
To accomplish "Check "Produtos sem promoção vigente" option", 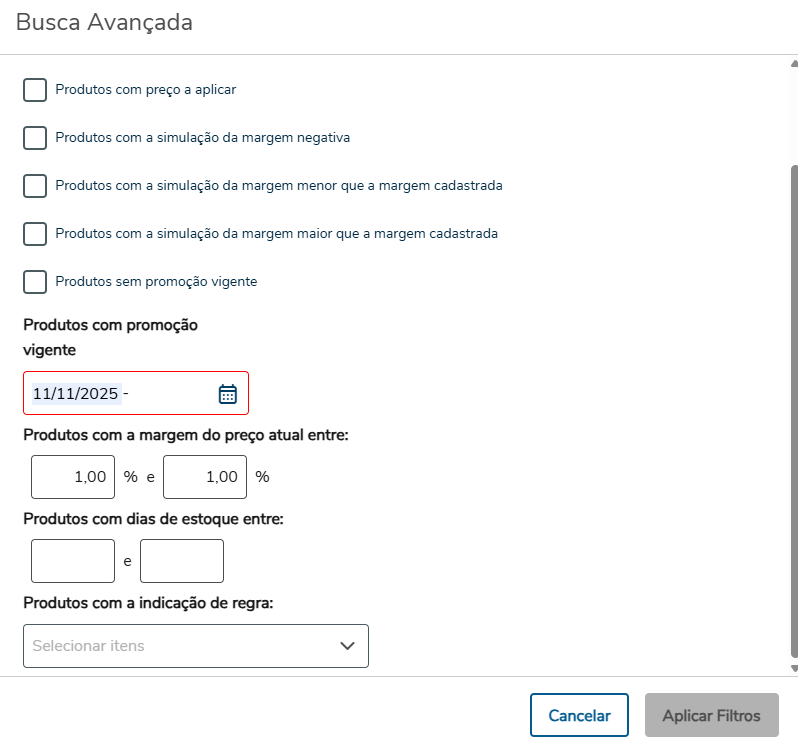I will 35,282.
